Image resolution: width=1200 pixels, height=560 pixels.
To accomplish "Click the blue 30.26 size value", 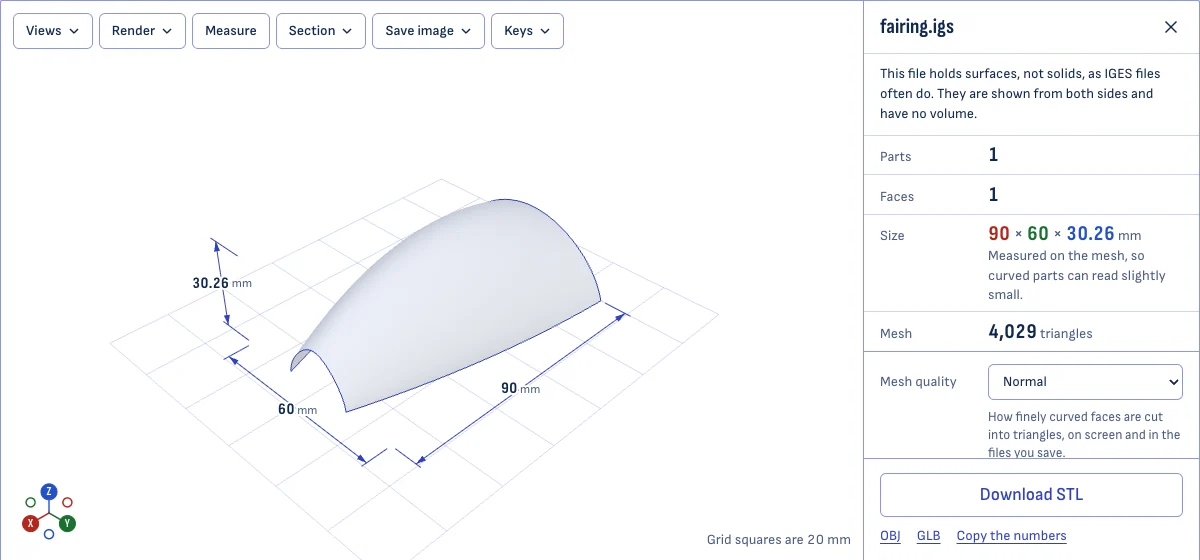I will point(1090,234).
